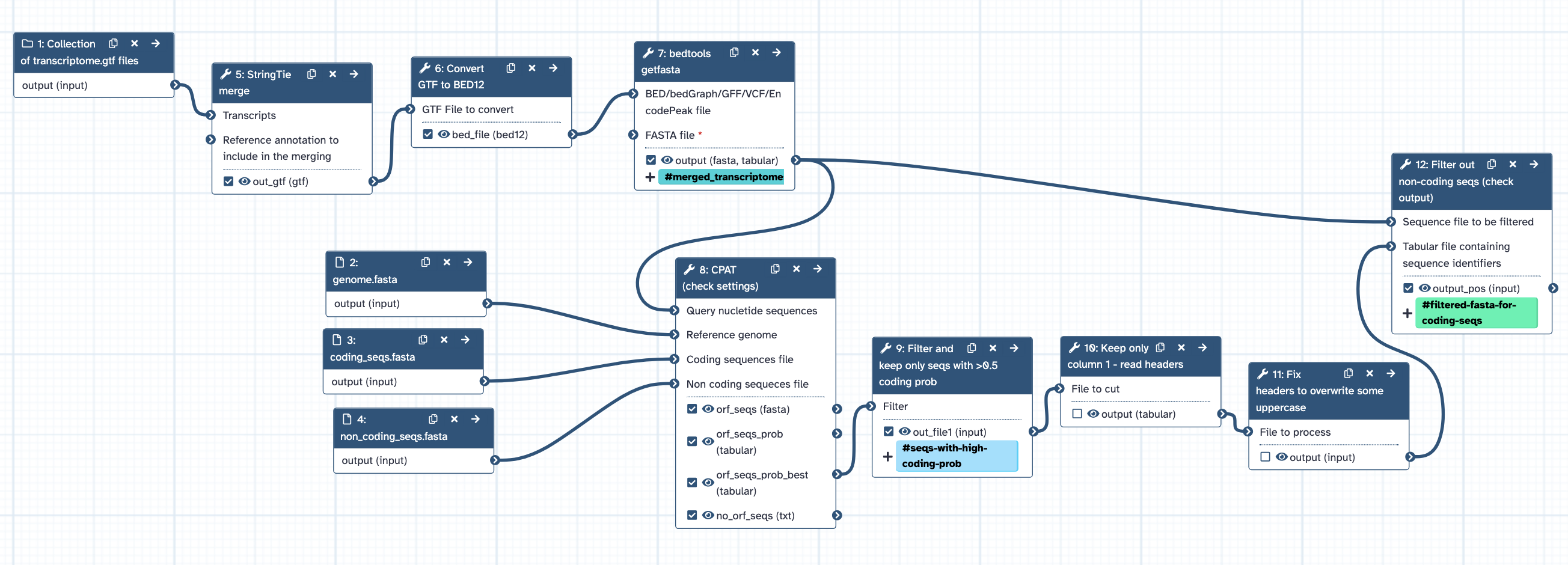This screenshot has height=565, width=1568.
Task: Enable the output checkbox in Keep only column 1
Action: pos(1077,414)
